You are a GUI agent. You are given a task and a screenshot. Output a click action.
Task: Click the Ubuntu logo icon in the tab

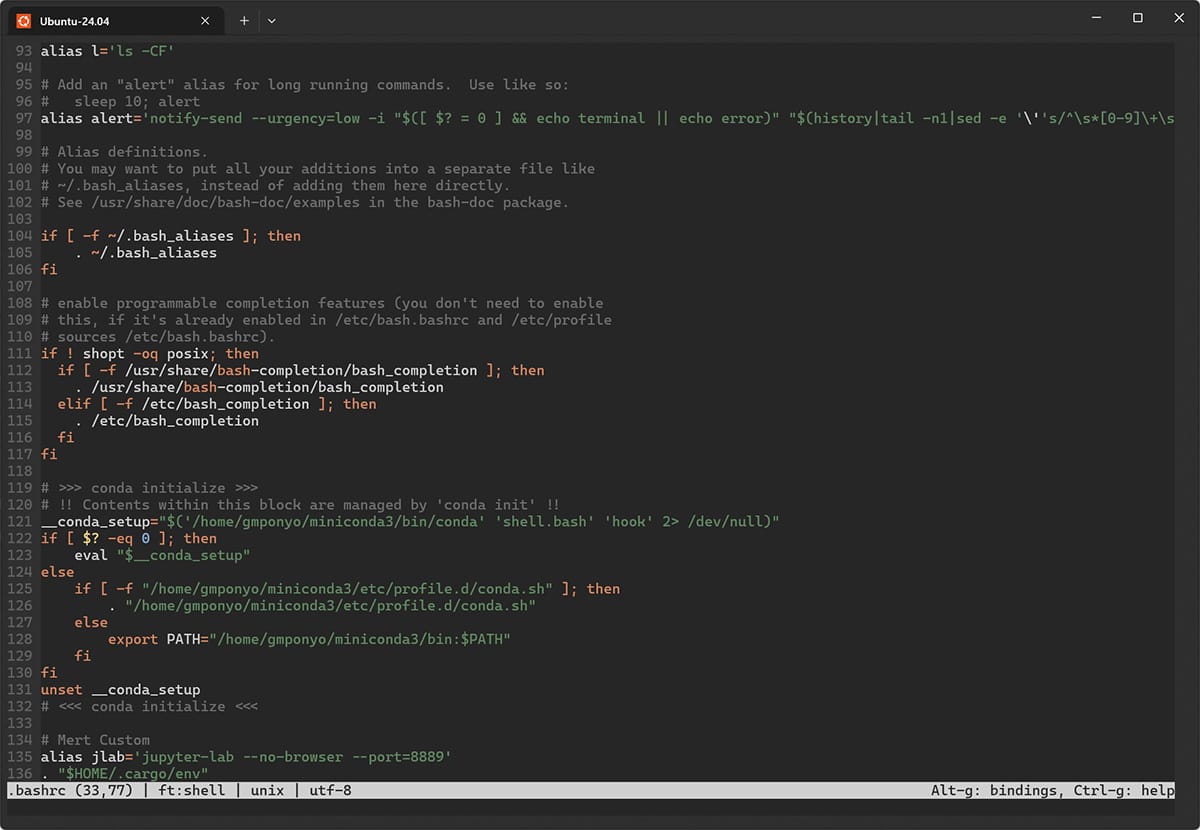pos(24,20)
